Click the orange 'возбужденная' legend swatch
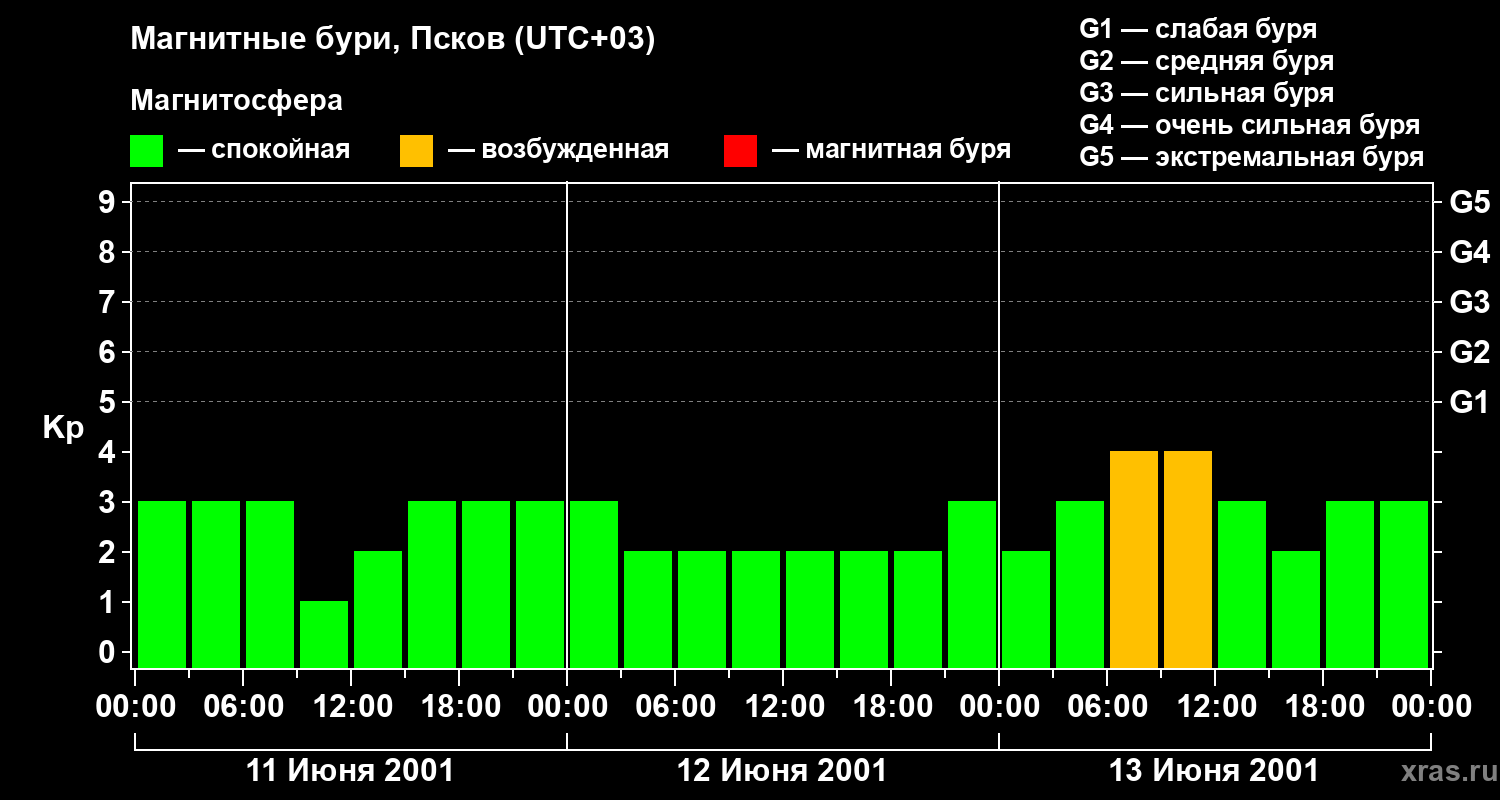 tap(416, 151)
